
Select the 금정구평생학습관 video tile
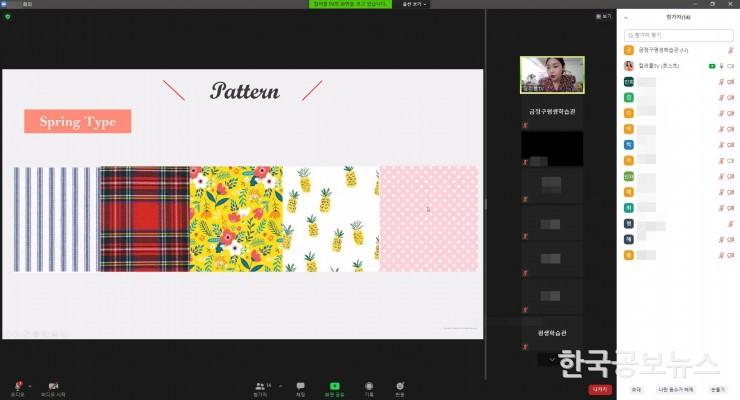pyautogui.click(x=552, y=112)
